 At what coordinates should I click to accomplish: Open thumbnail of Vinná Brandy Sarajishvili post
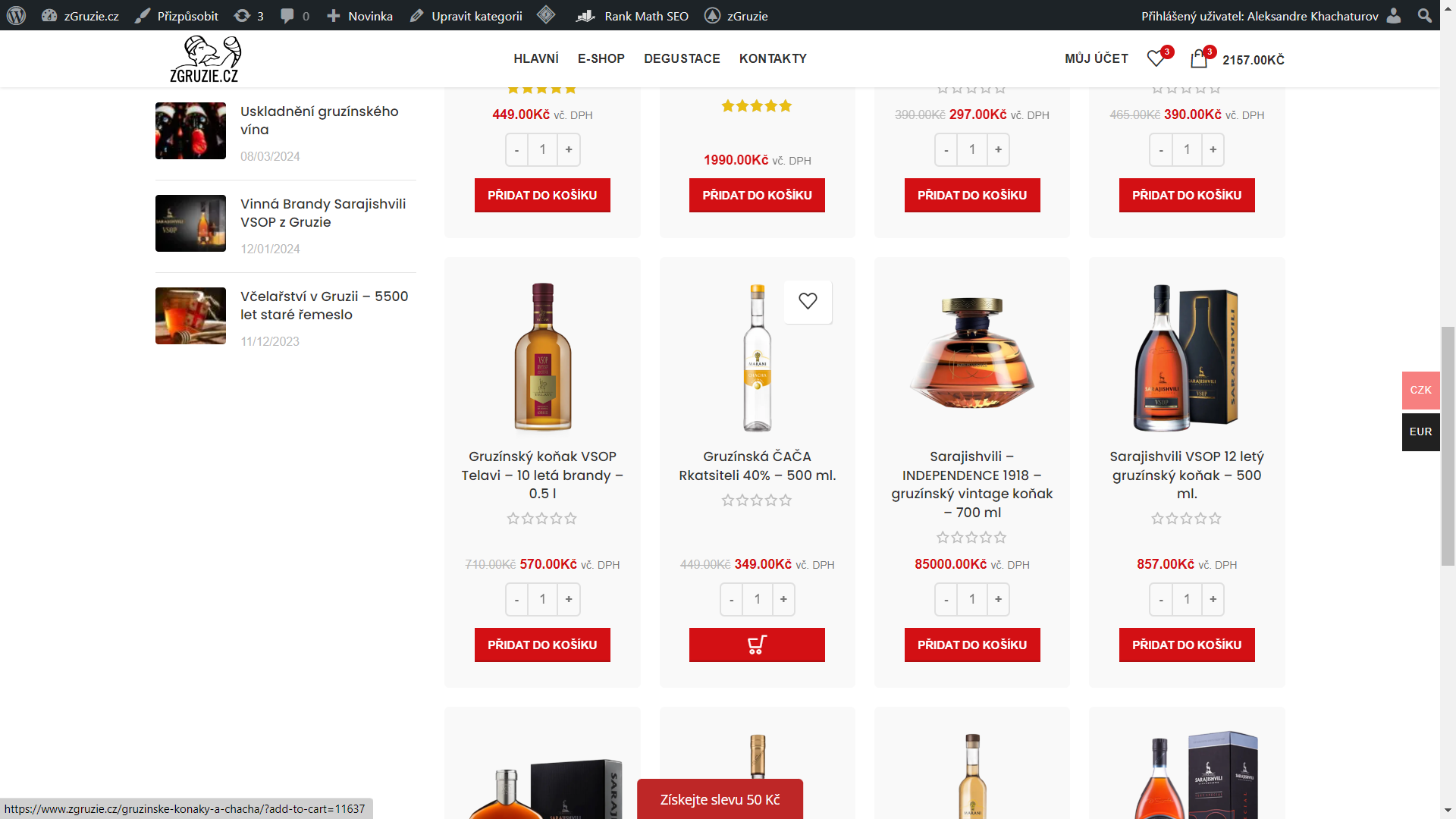[x=190, y=223]
